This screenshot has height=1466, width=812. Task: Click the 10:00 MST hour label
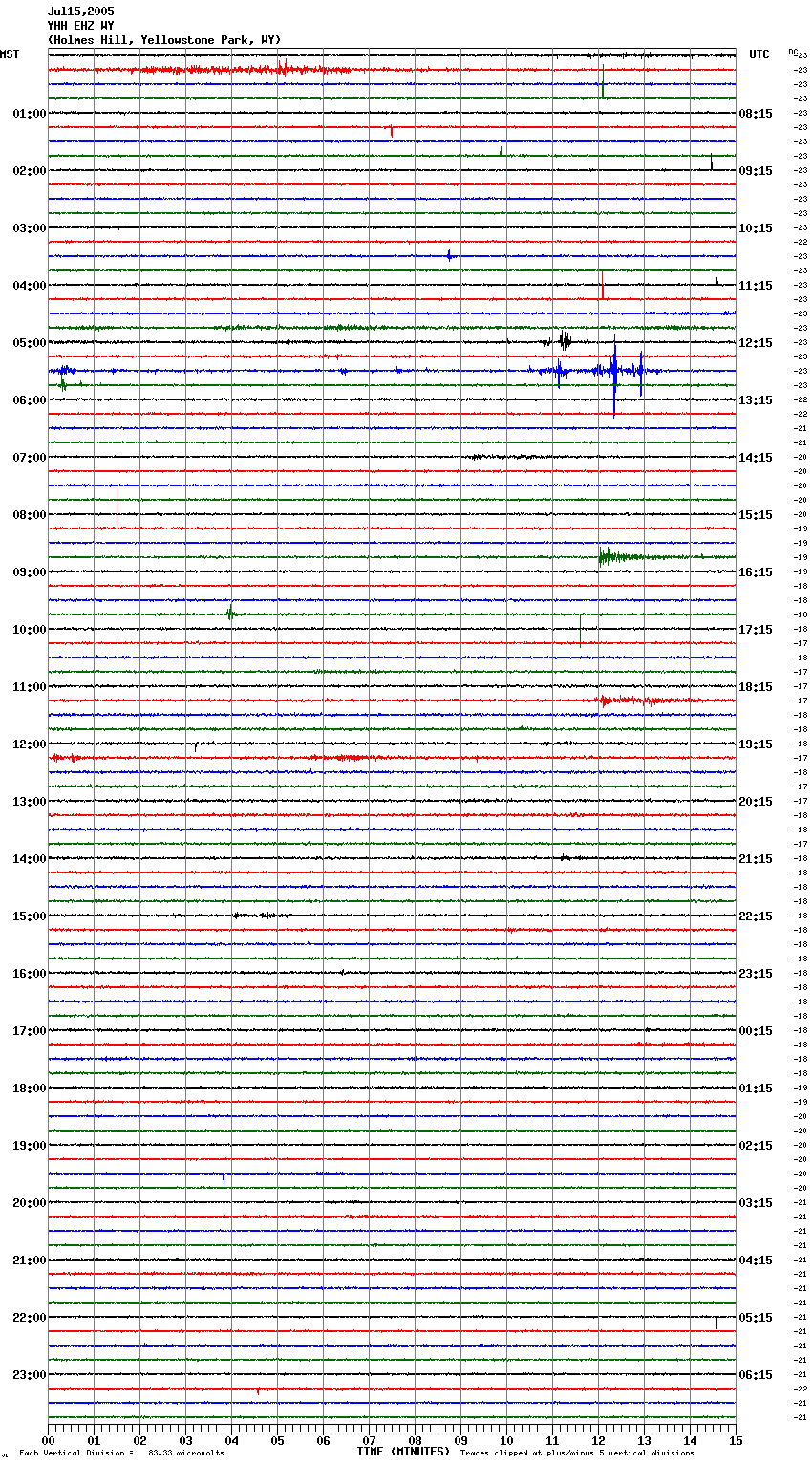pyautogui.click(x=30, y=630)
